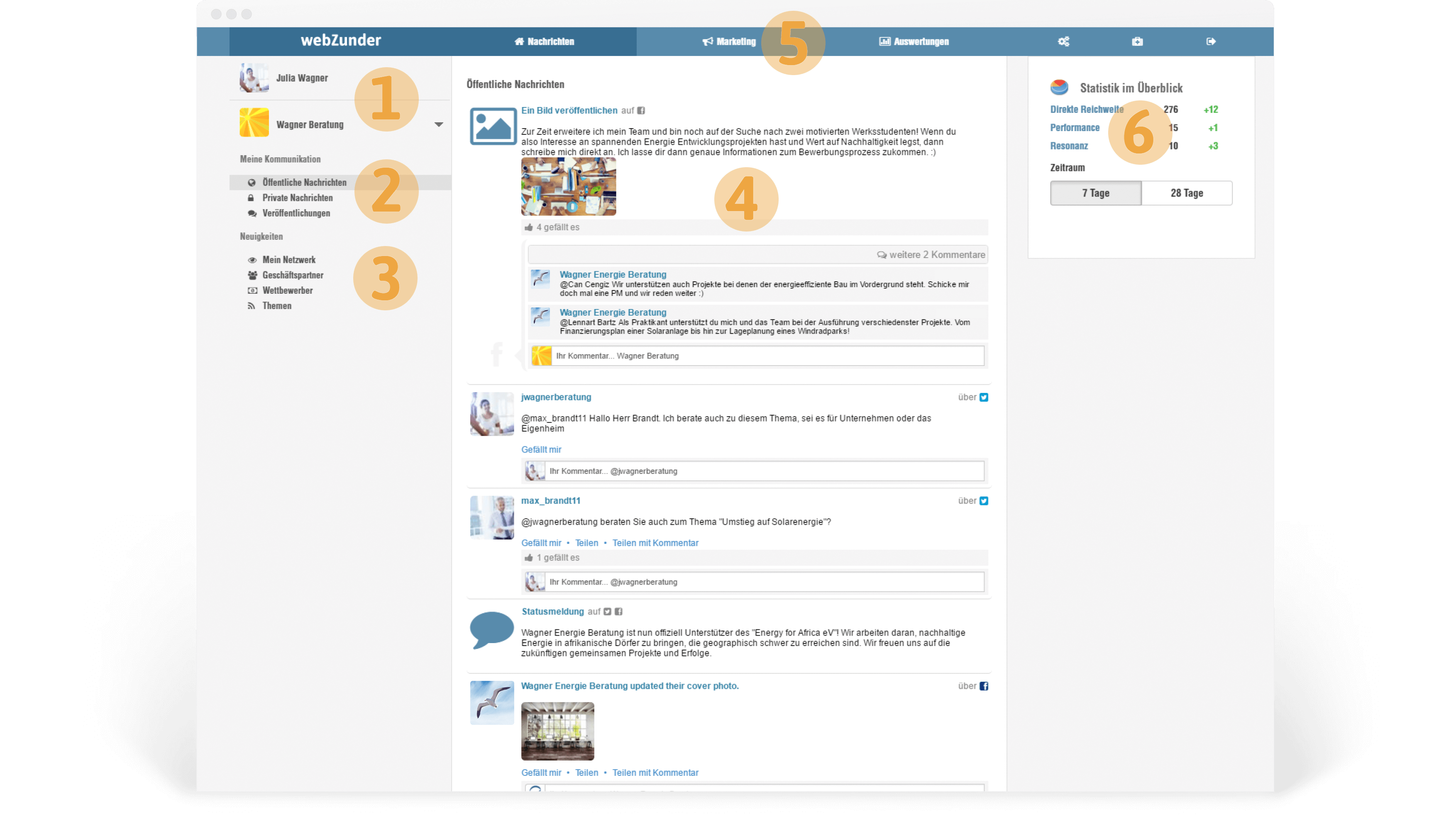Screen dimensions: 1456x819
Task: Open Öffentliche Nachrichten section
Action: coord(304,182)
